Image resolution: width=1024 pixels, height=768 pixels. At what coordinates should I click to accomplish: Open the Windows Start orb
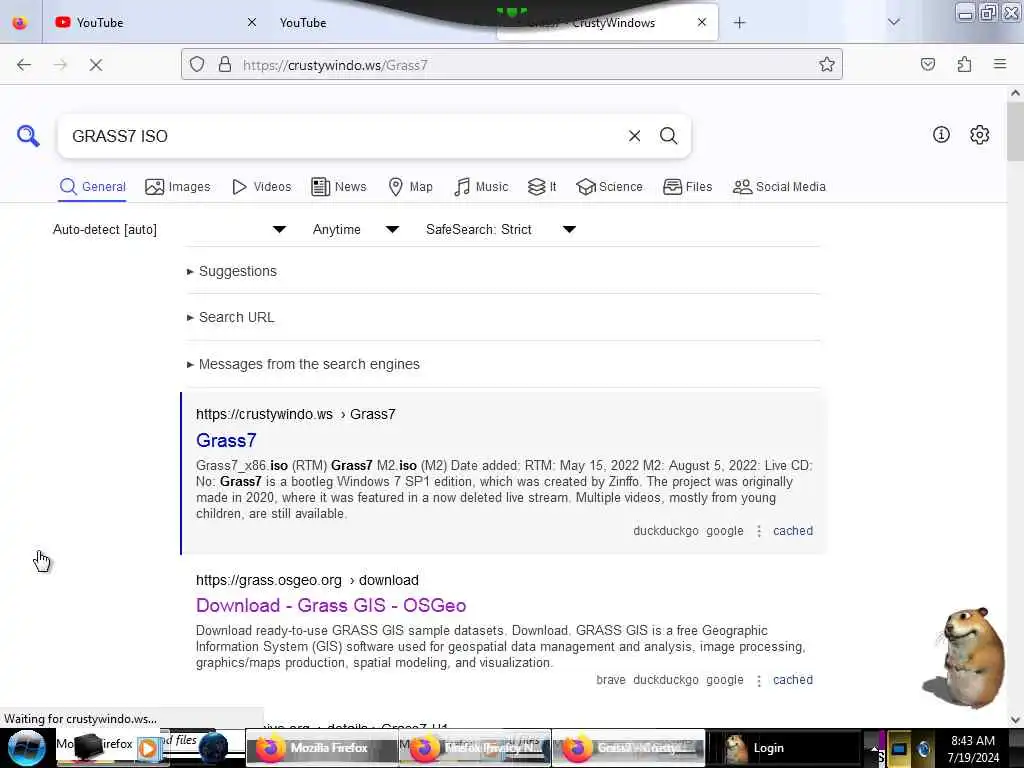click(x=25, y=748)
